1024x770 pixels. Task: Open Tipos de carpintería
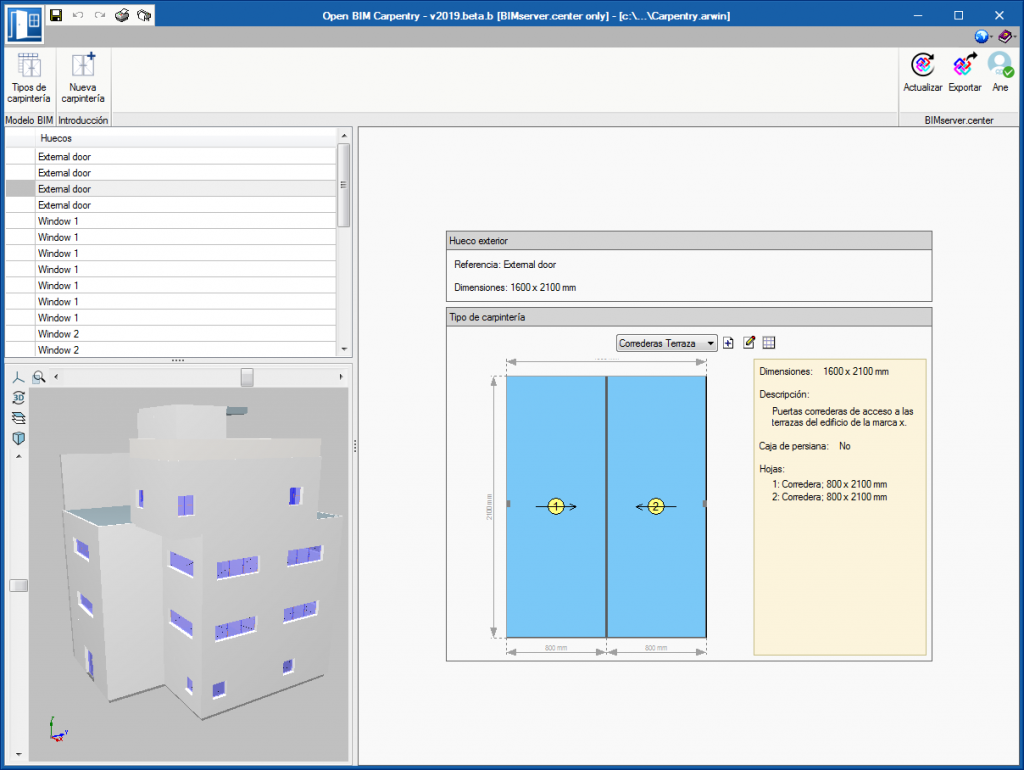coord(29,78)
